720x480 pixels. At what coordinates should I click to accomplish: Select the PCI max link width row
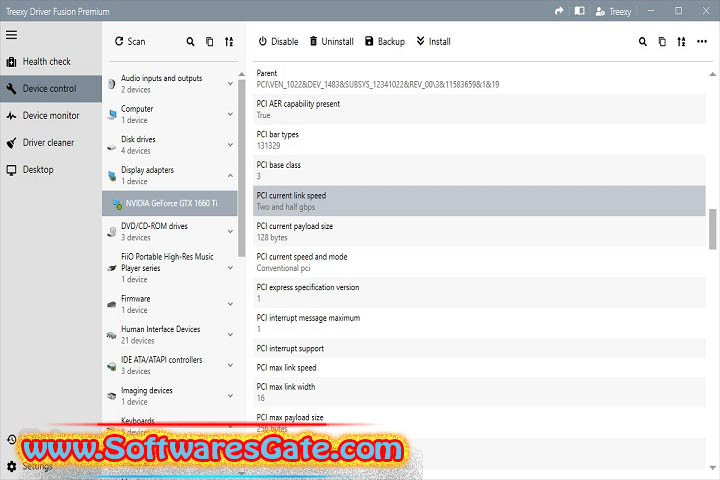click(479, 392)
